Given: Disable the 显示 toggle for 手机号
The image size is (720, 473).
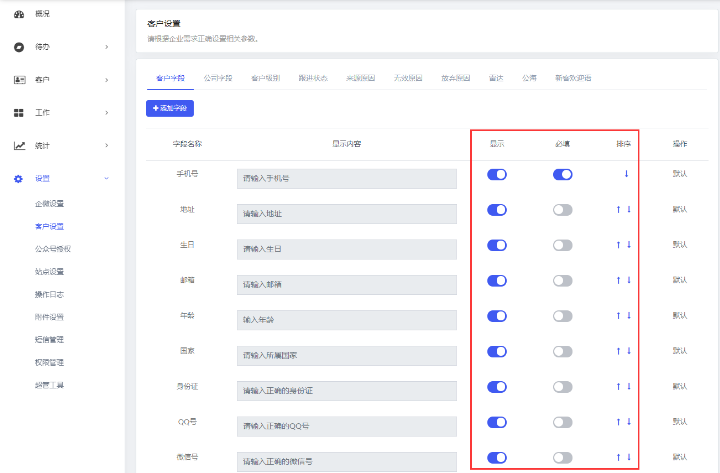Looking at the screenshot, I should tap(497, 174).
